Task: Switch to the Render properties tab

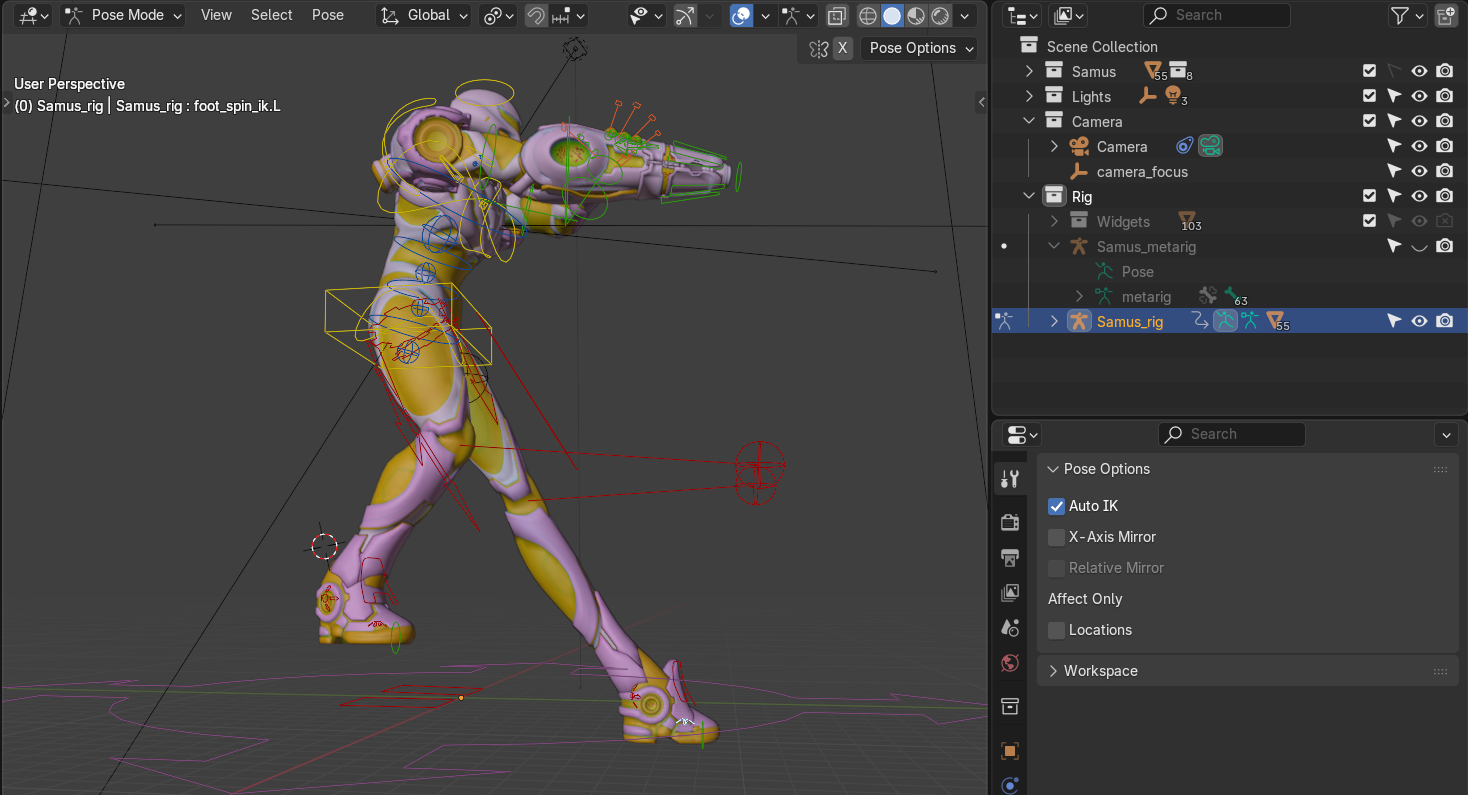Action: pyautogui.click(x=1010, y=522)
